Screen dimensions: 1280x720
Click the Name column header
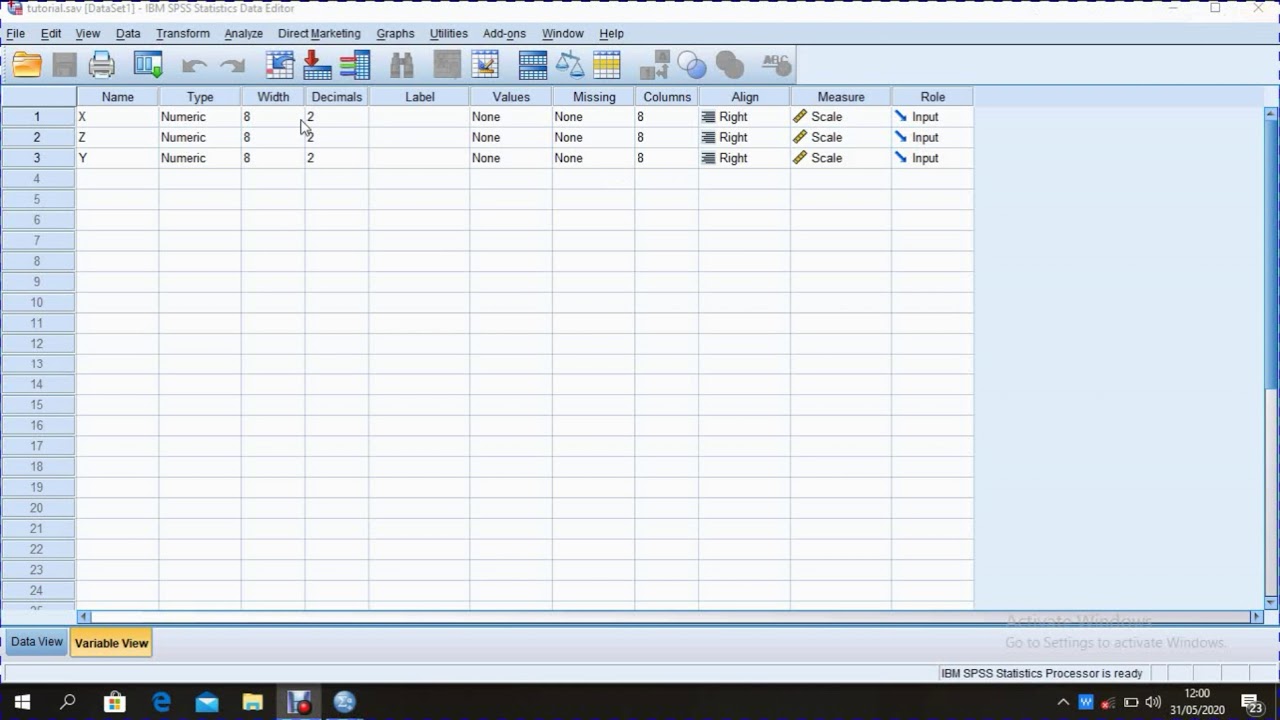[117, 97]
